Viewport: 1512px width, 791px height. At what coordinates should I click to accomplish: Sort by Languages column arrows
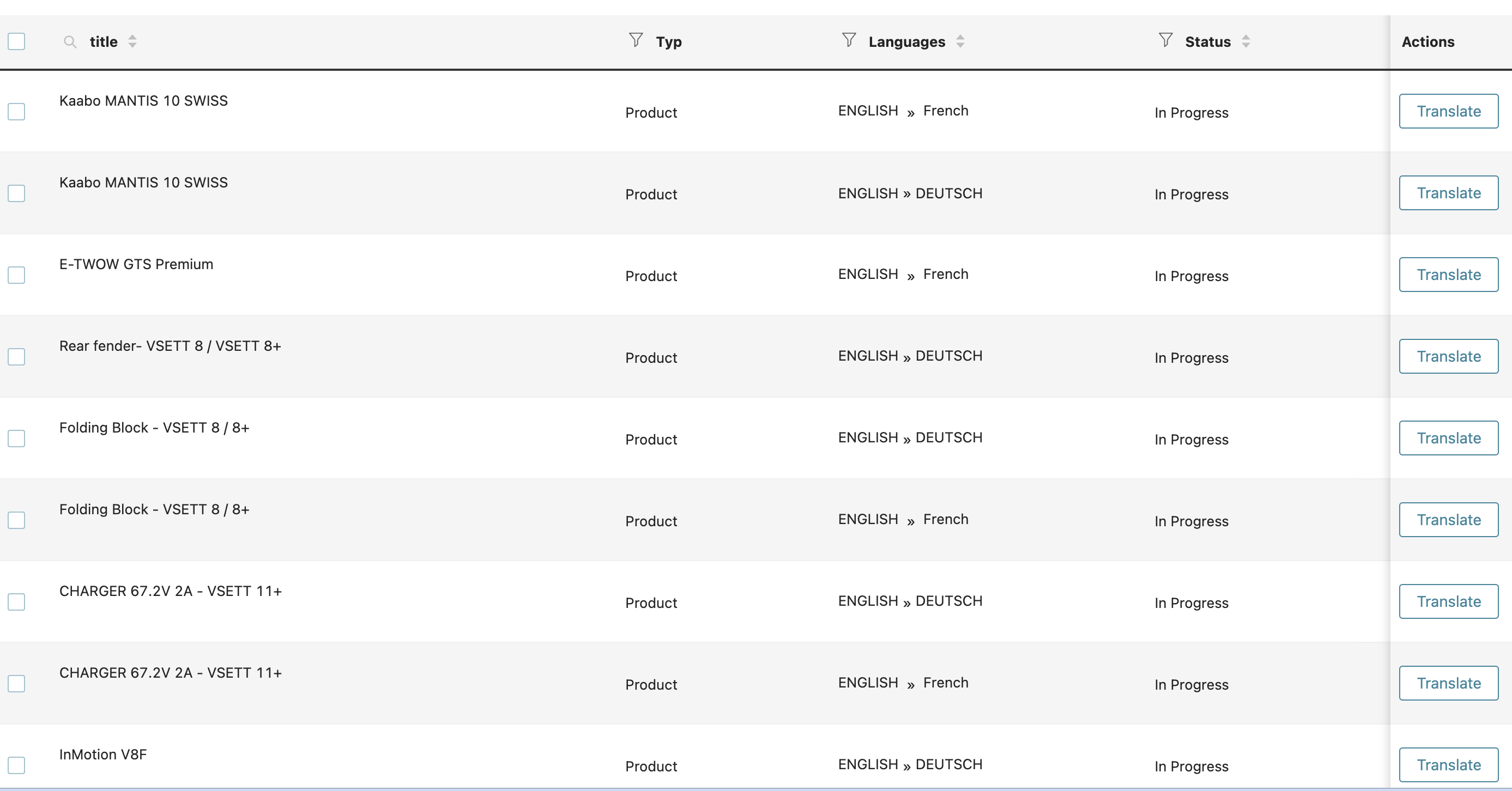[x=960, y=41]
